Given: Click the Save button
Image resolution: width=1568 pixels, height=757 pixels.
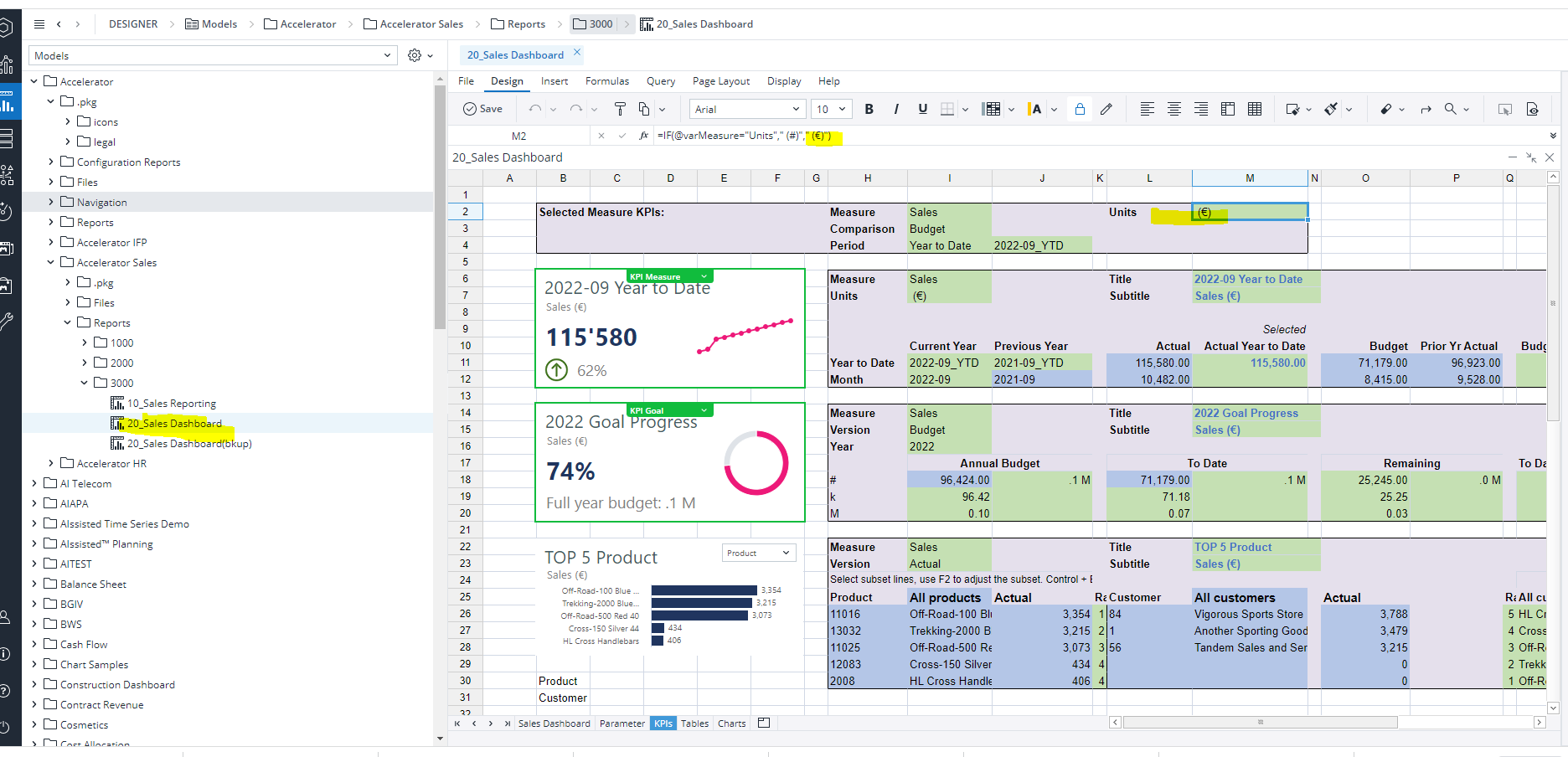Looking at the screenshot, I should click(483, 109).
